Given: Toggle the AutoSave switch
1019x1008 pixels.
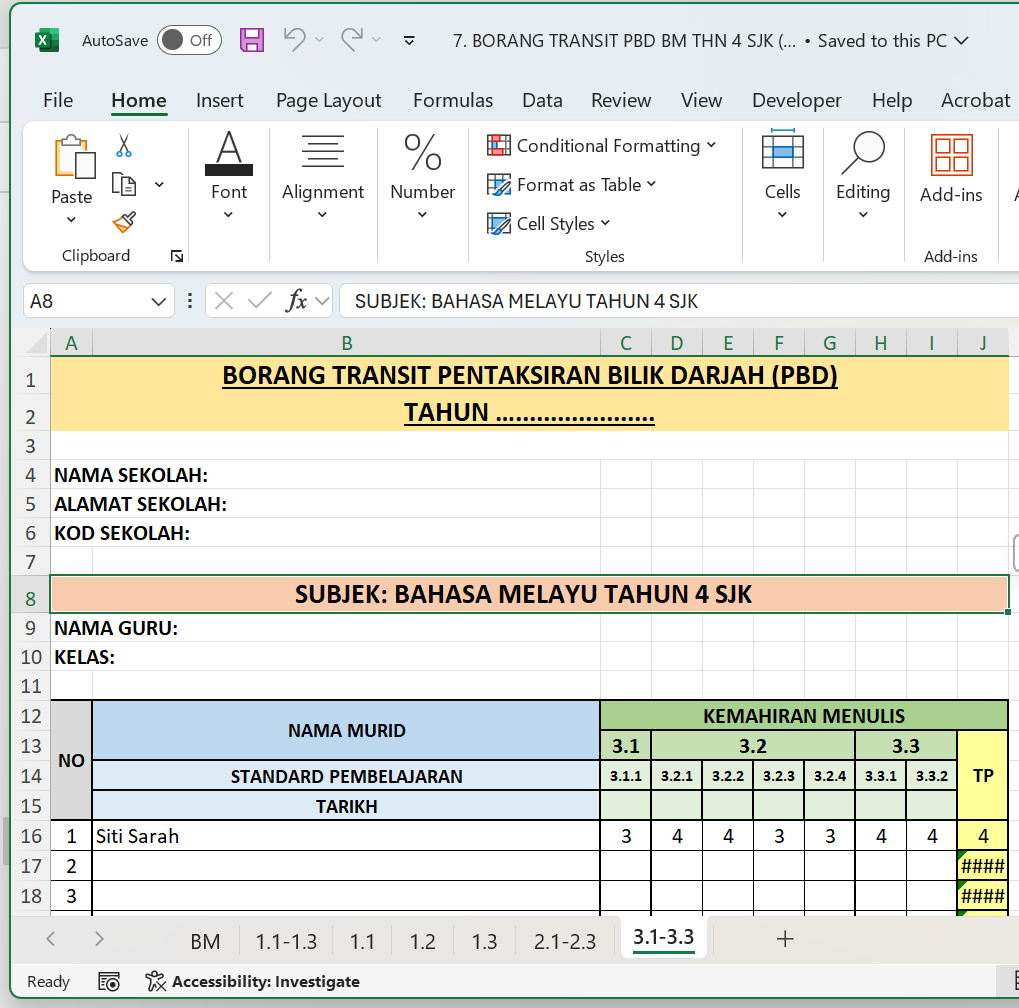Looking at the screenshot, I should 189,40.
